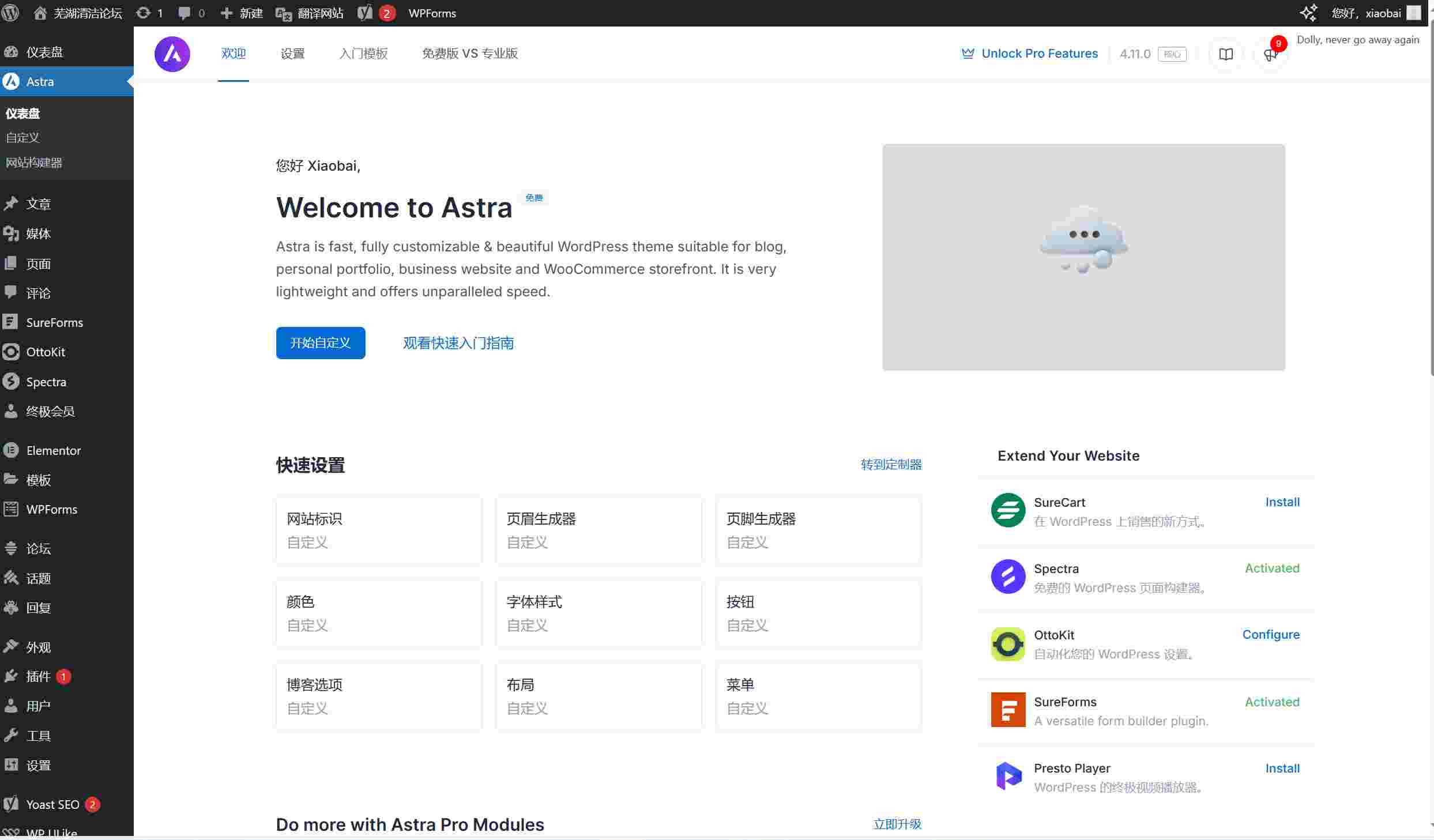1434x840 pixels.
Task: Open the OttoKit sidebar menu
Action: click(x=45, y=352)
